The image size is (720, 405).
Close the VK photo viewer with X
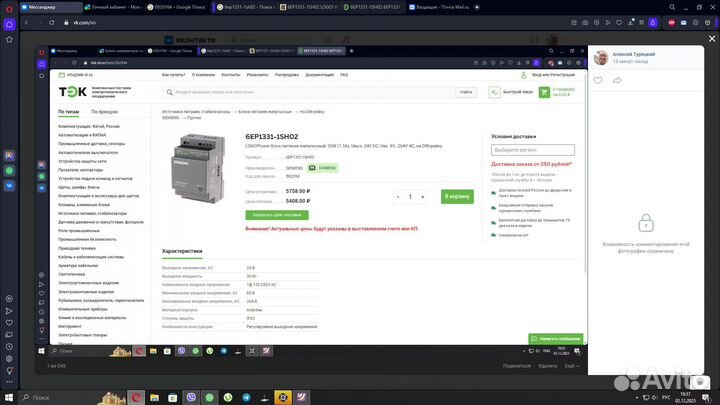tap(712, 39)
